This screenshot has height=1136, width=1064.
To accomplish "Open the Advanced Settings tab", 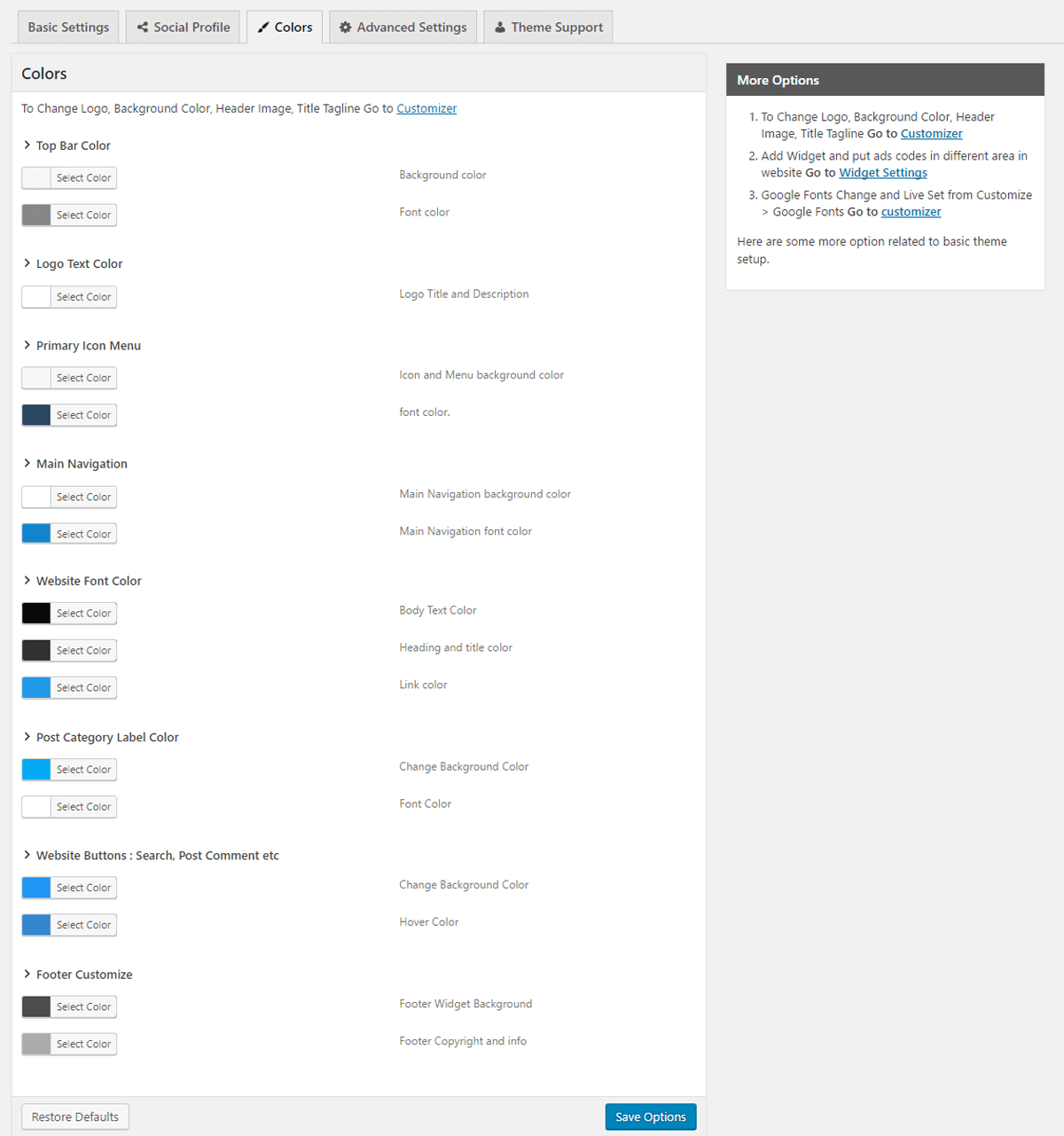I will point(403,27).
